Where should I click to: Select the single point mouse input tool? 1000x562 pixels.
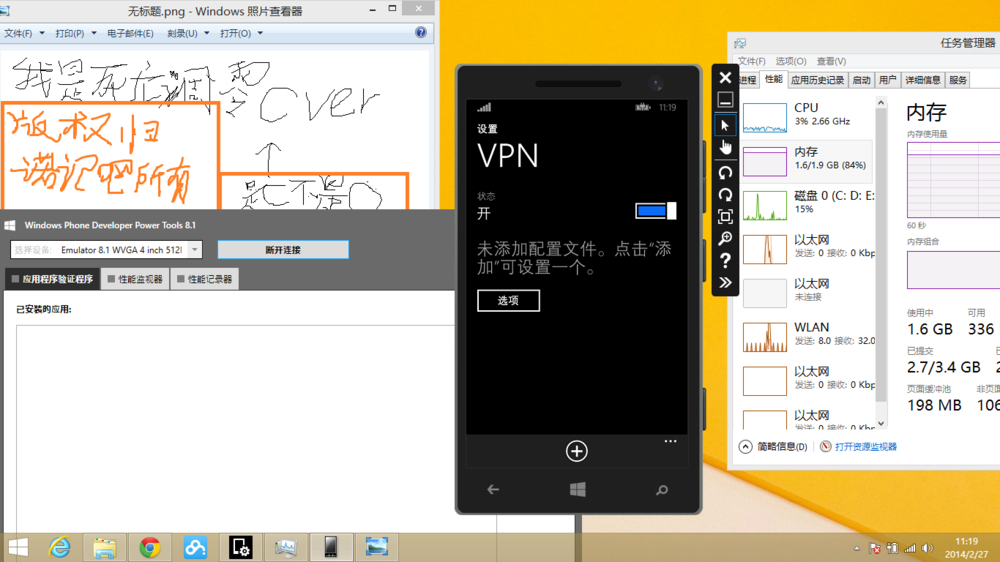coord(725,125)
